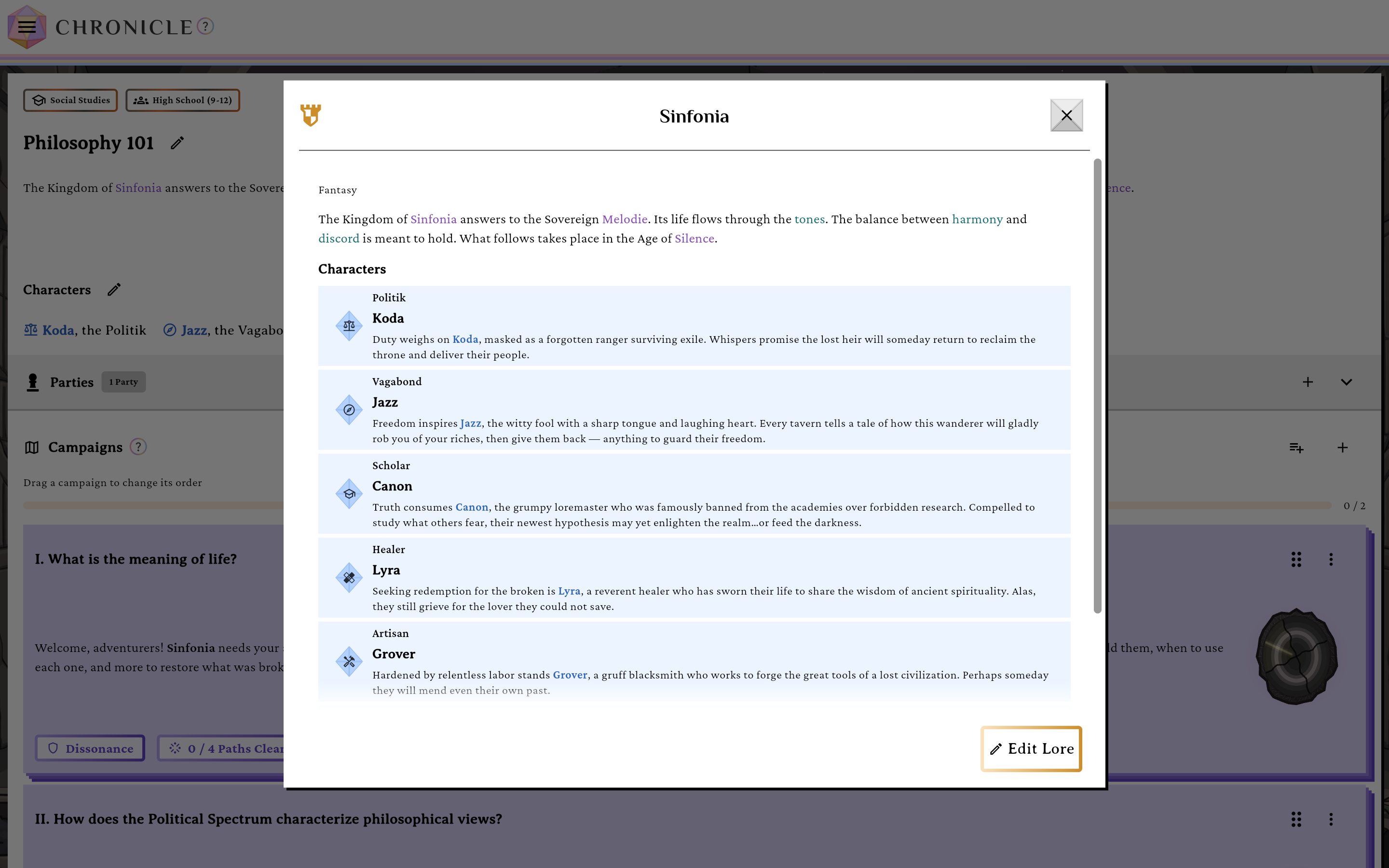The width and height of the screenshot is (1389, 868).
Task: Click the harmony link in the dialog
Action: (977, 219)
